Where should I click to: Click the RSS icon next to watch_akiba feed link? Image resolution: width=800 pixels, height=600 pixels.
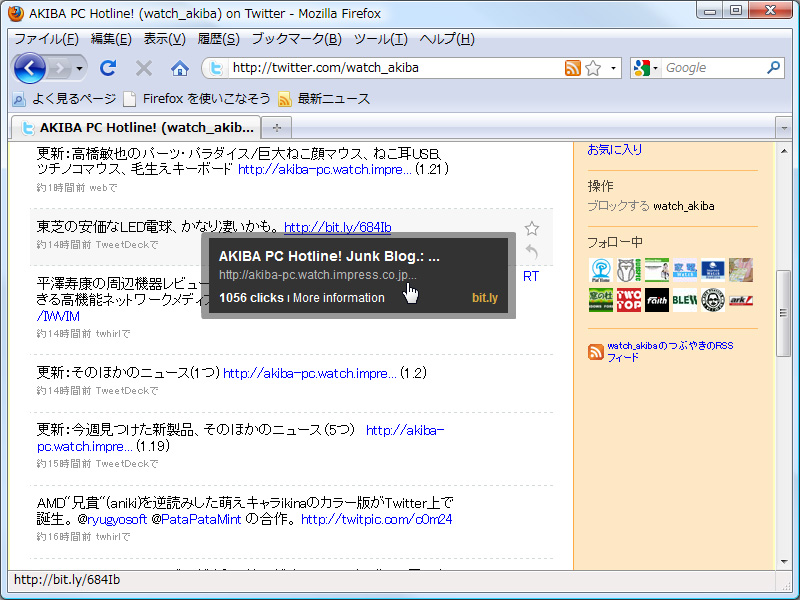point(595,346)
